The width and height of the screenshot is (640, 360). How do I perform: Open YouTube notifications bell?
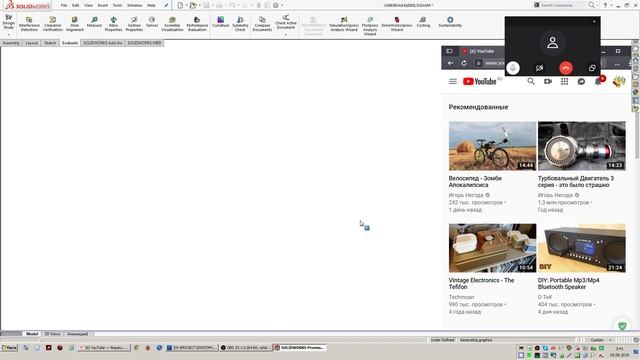pos(598,81)
